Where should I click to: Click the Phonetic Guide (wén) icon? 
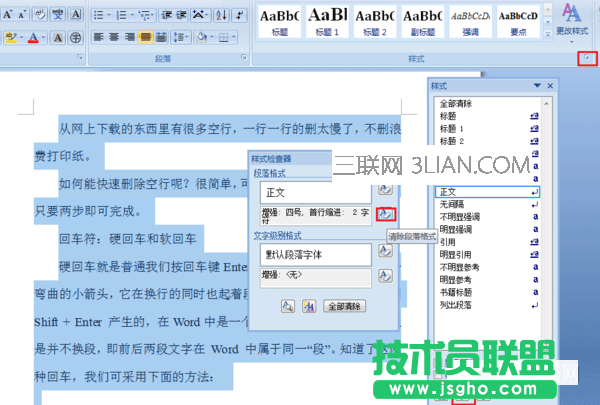click(x=58, y=15)
